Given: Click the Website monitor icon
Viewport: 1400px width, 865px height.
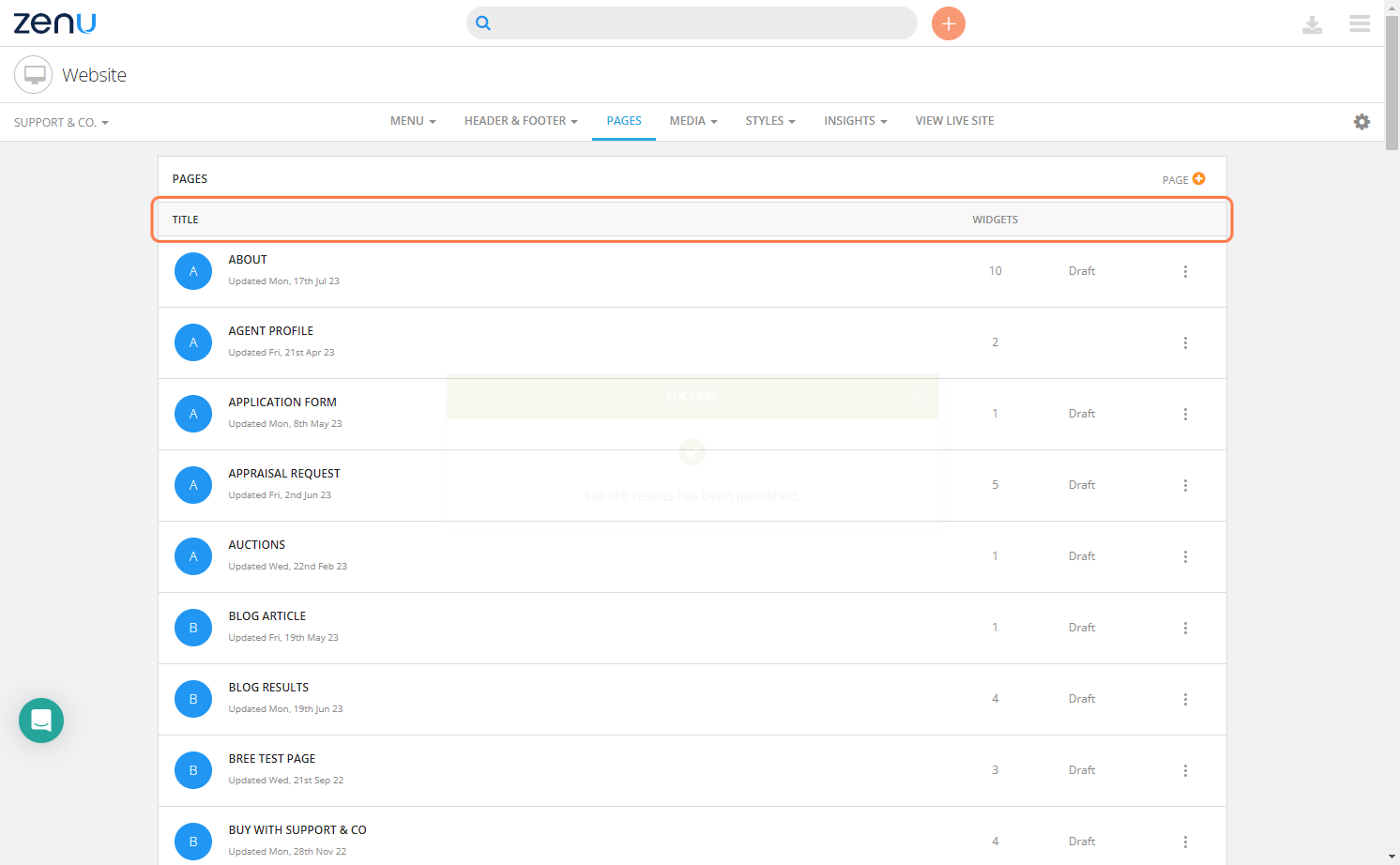Looking at the screenshot, I should click(x=34, y=75).
